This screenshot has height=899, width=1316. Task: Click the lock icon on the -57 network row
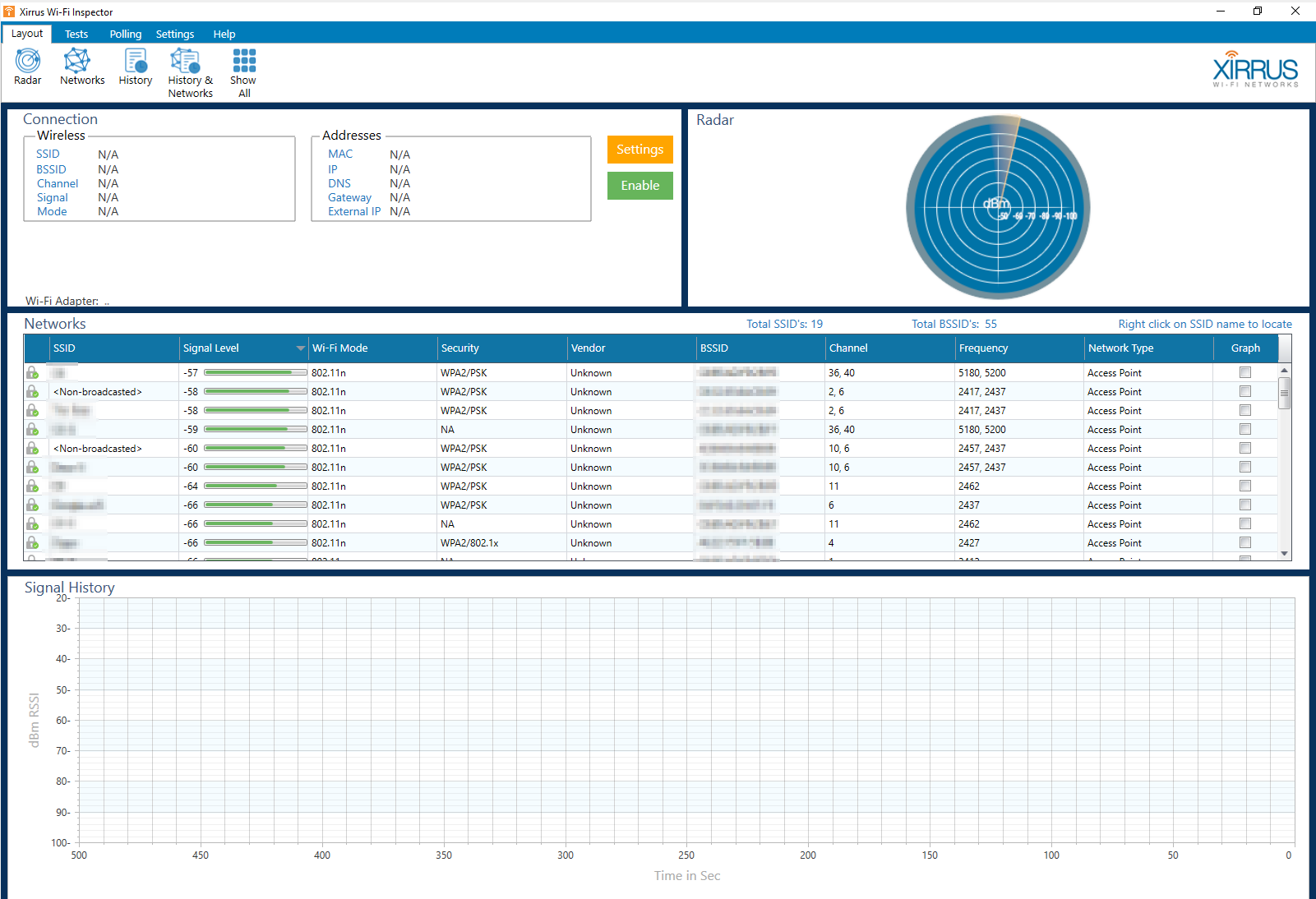point(32,373)
